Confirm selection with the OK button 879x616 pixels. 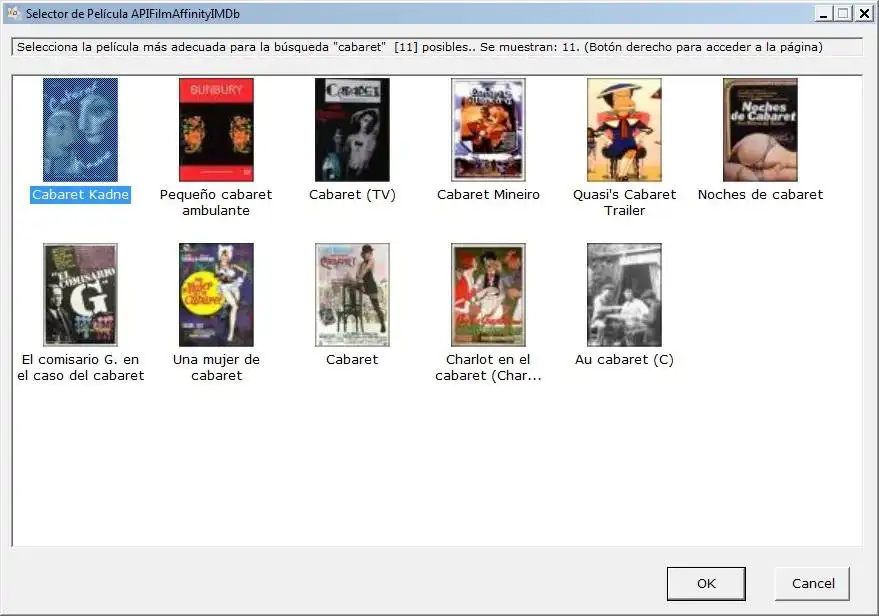click(x=706, y=583)
